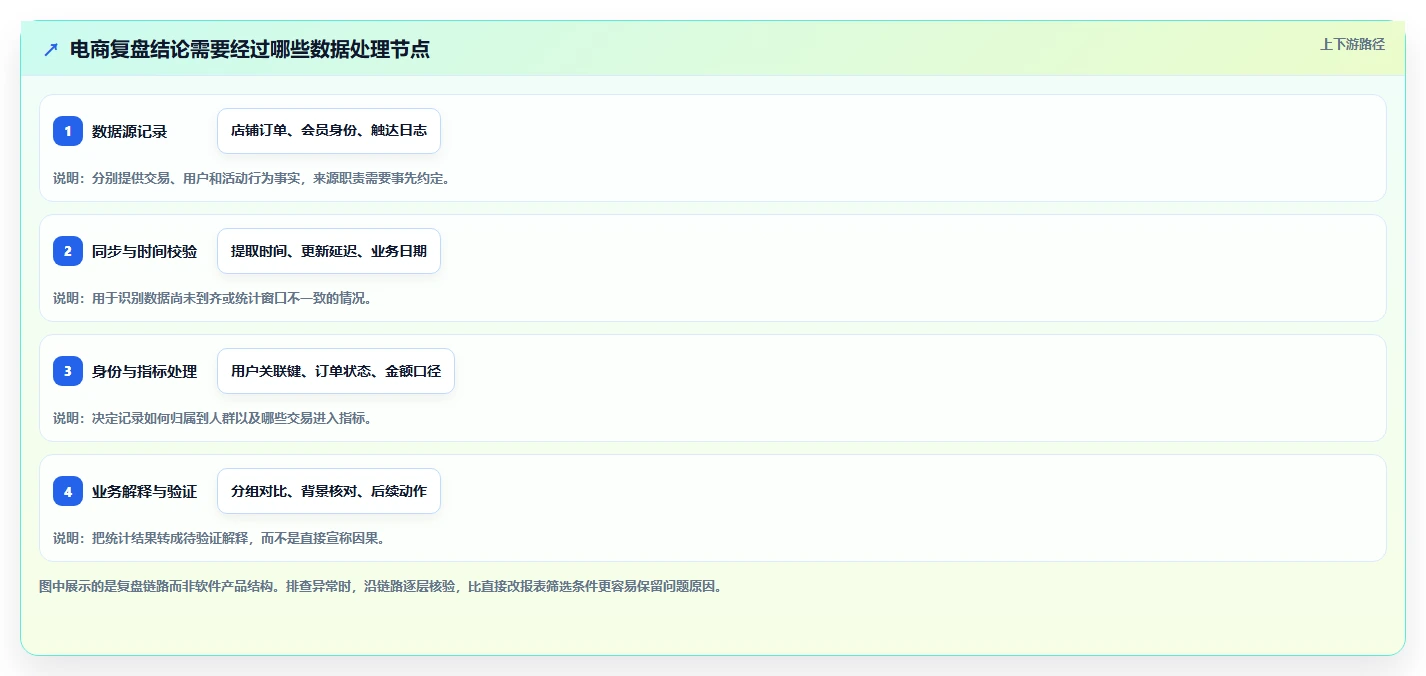This screenshot has width=1426, height=676.
Task: Click the step 1 number badge
Action: click(68, 131)
